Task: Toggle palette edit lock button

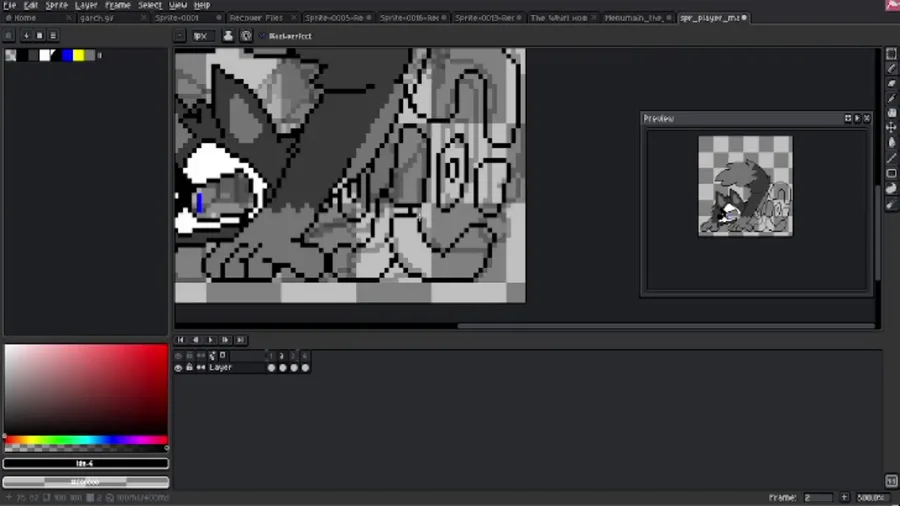Action: 9,36
